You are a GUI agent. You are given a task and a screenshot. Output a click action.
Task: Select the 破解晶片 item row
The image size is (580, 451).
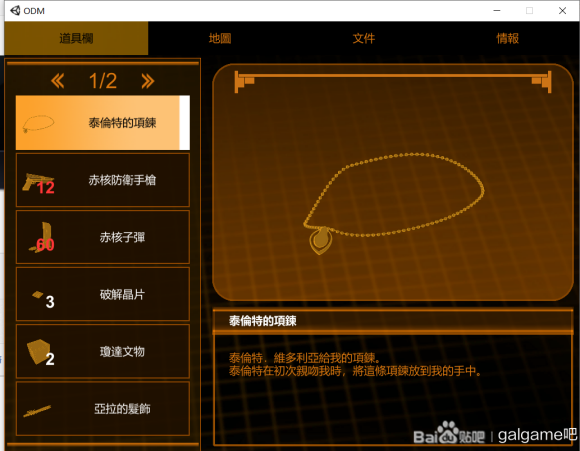(103, 294)
